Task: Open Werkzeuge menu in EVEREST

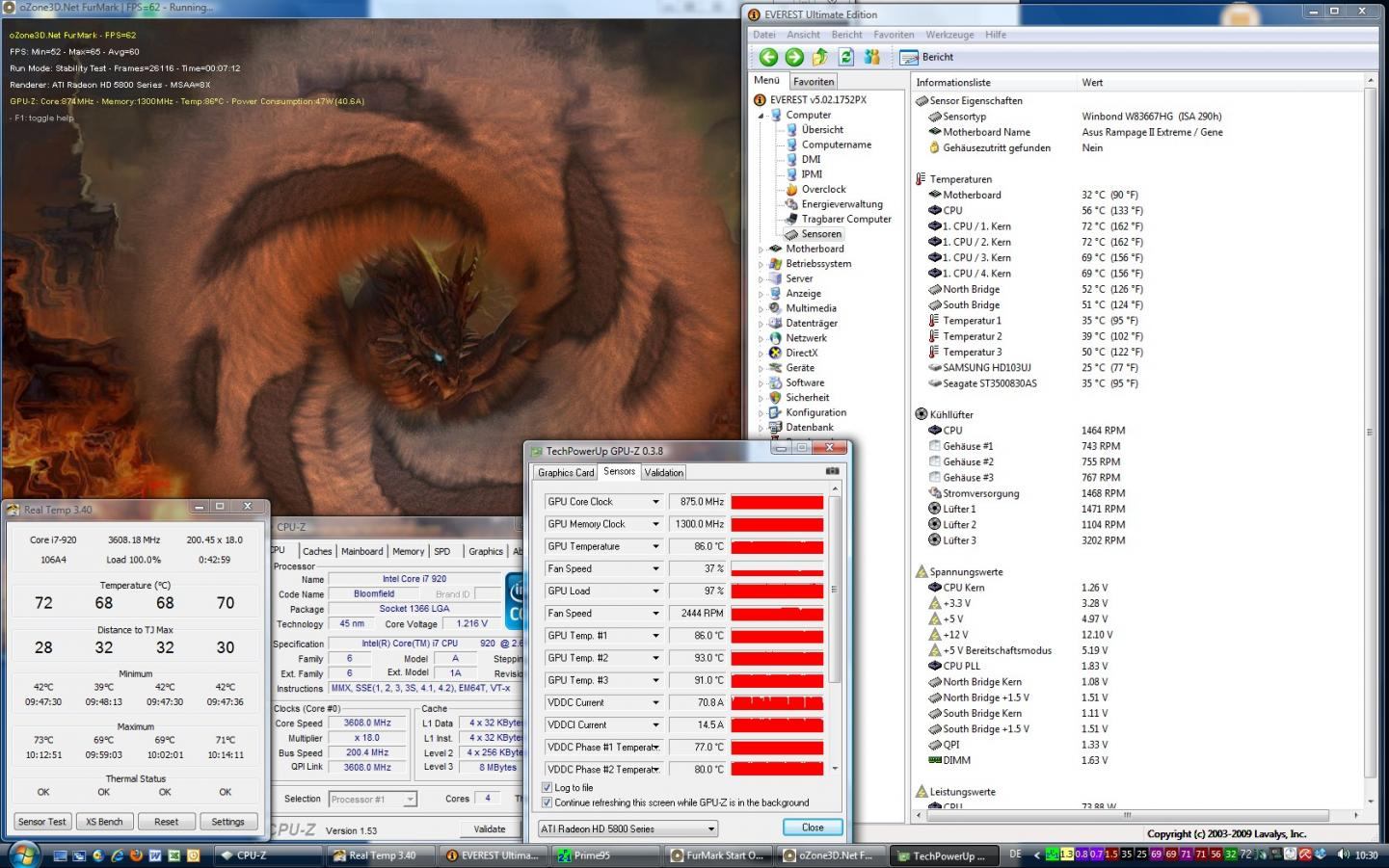Action: (x=949, y=35)
